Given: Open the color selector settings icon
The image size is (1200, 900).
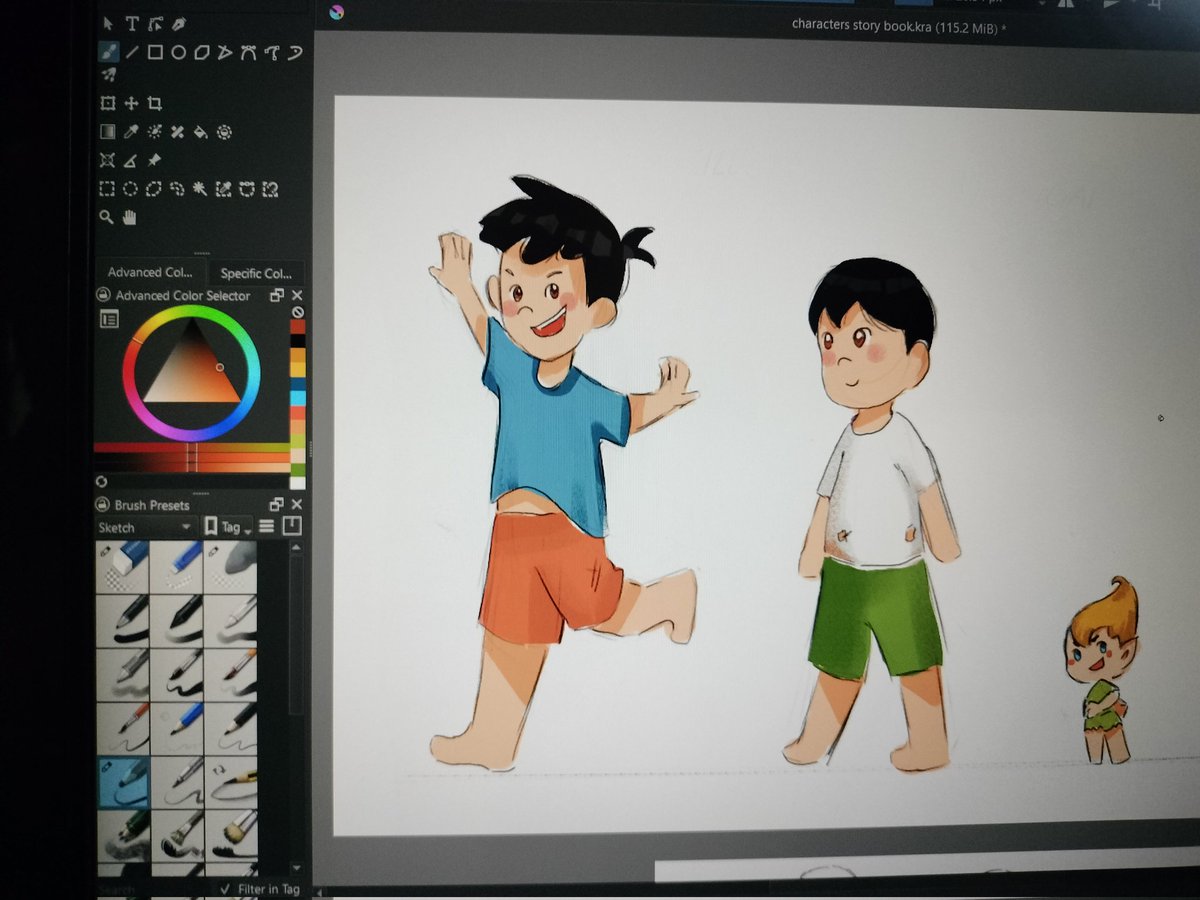Looking at the screenshot, I should [110, 319].
